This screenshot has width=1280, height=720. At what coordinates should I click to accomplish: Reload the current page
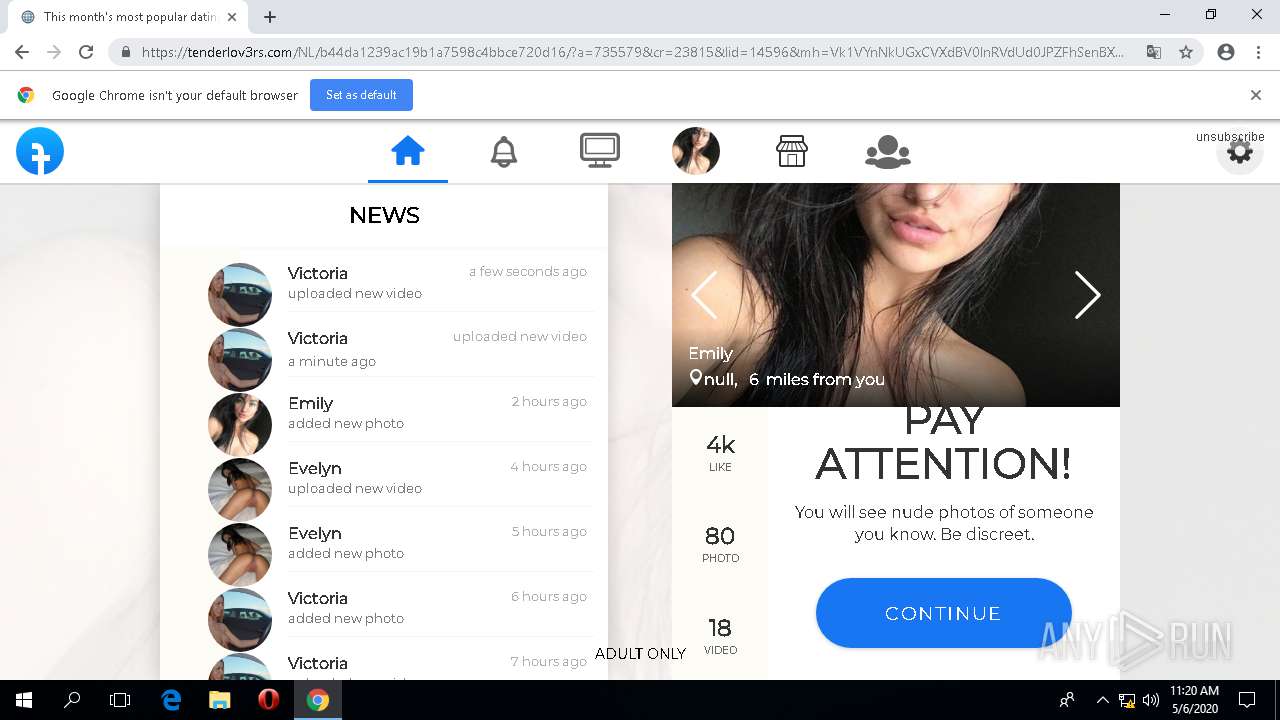[86, 52]
